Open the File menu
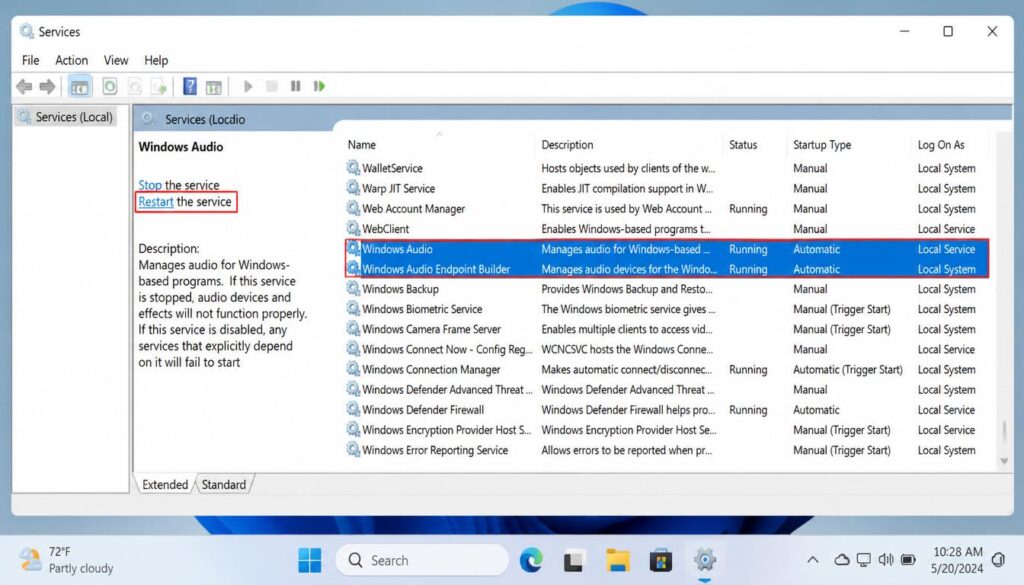Screen dimensions: 1024x585 pos(30,60)
